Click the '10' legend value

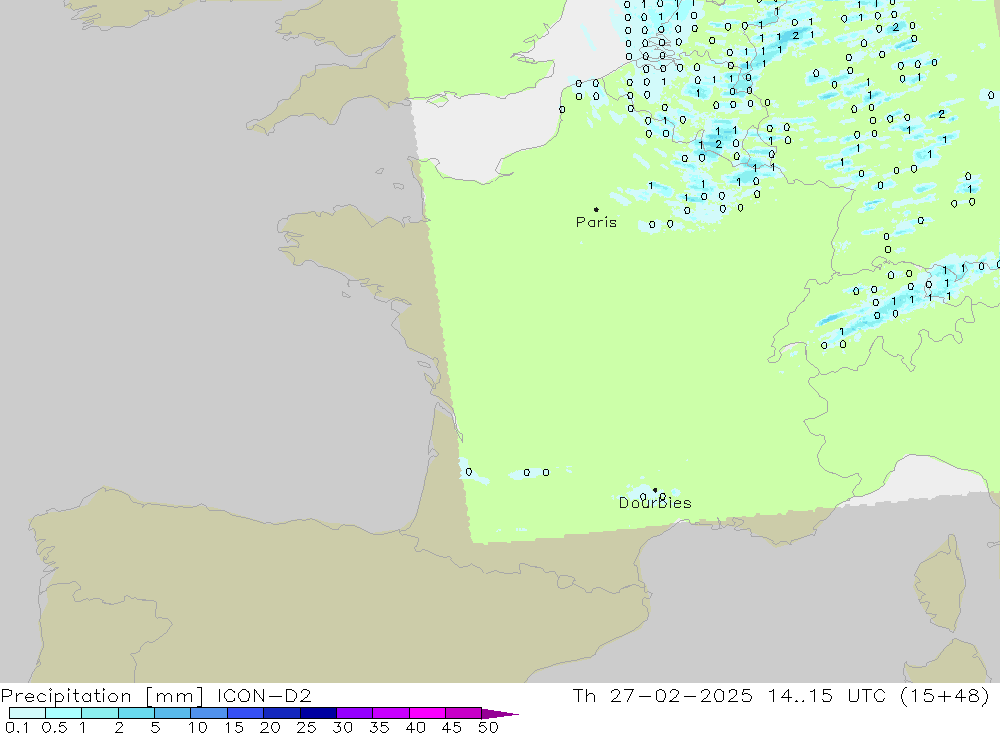pyautogui.click(x=198, y=727)
